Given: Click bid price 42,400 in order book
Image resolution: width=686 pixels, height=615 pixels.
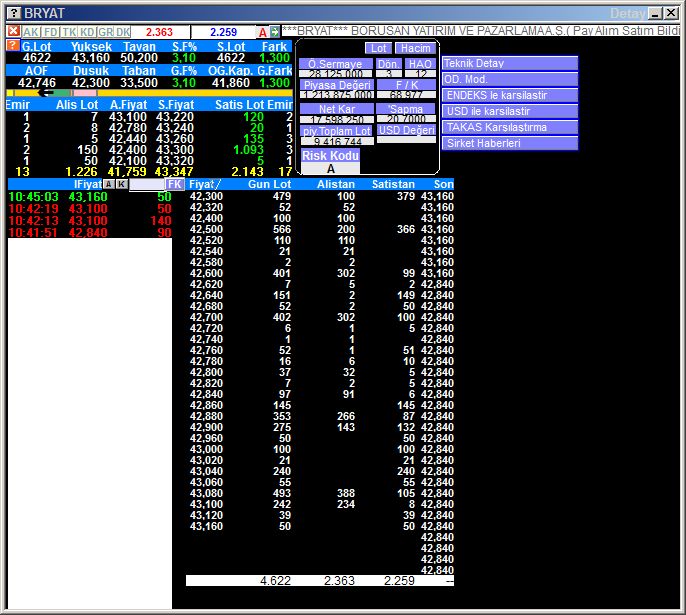Looking at the screenshot, I should click(x=128, y=150).
